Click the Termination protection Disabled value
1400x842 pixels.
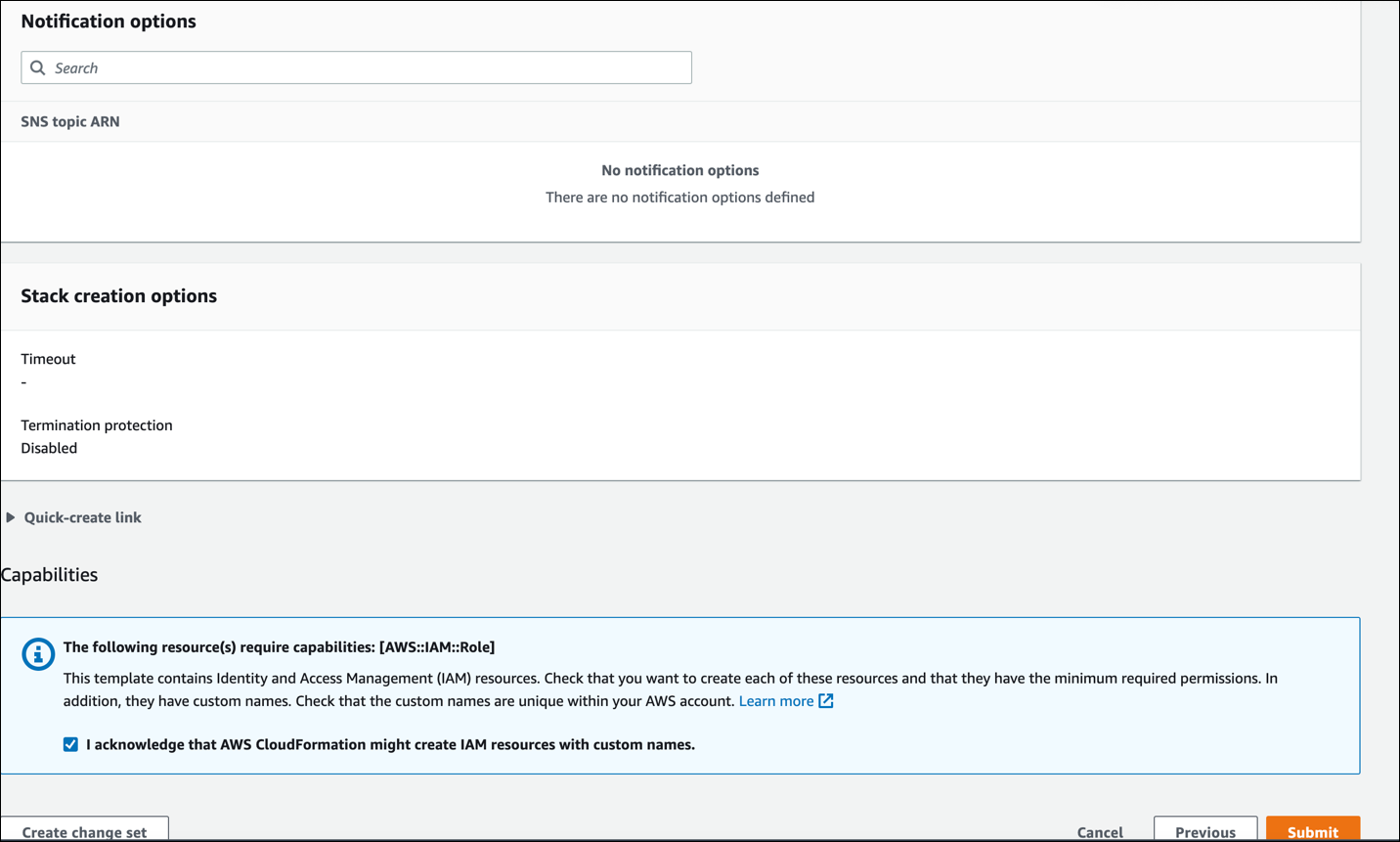coord(49,448)
